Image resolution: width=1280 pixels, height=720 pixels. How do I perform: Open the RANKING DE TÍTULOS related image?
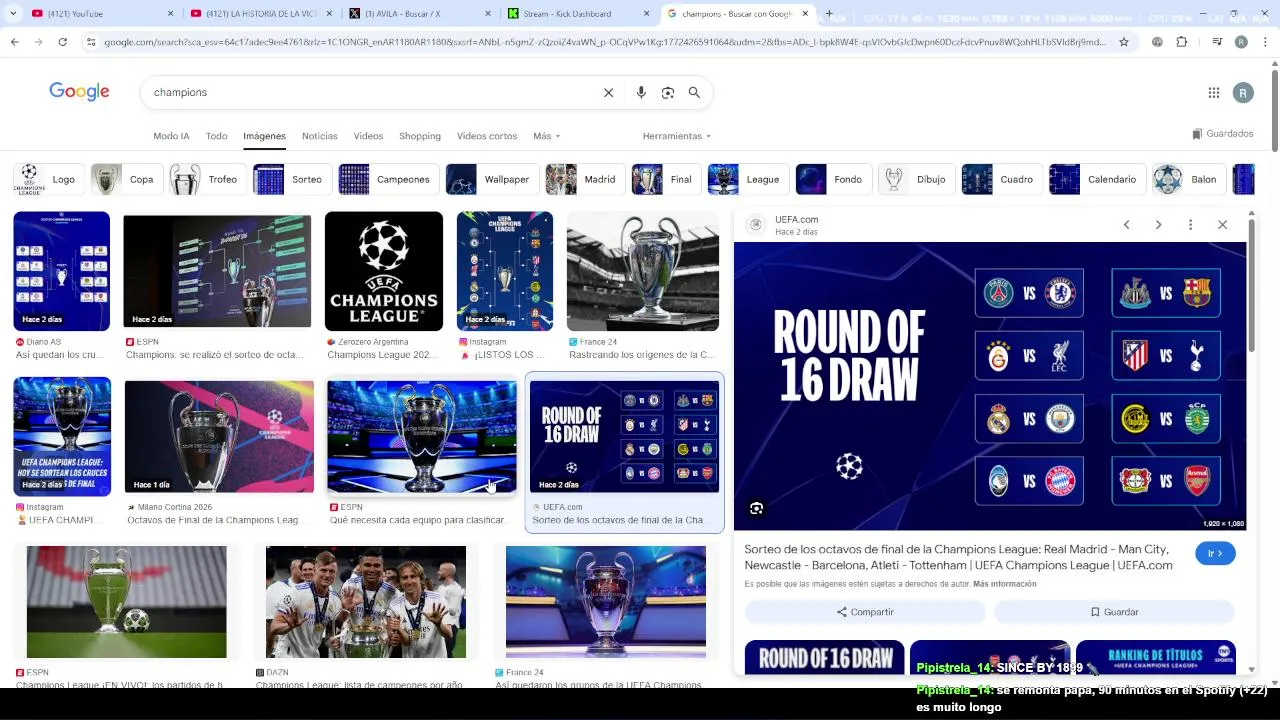click(1156, 657)
